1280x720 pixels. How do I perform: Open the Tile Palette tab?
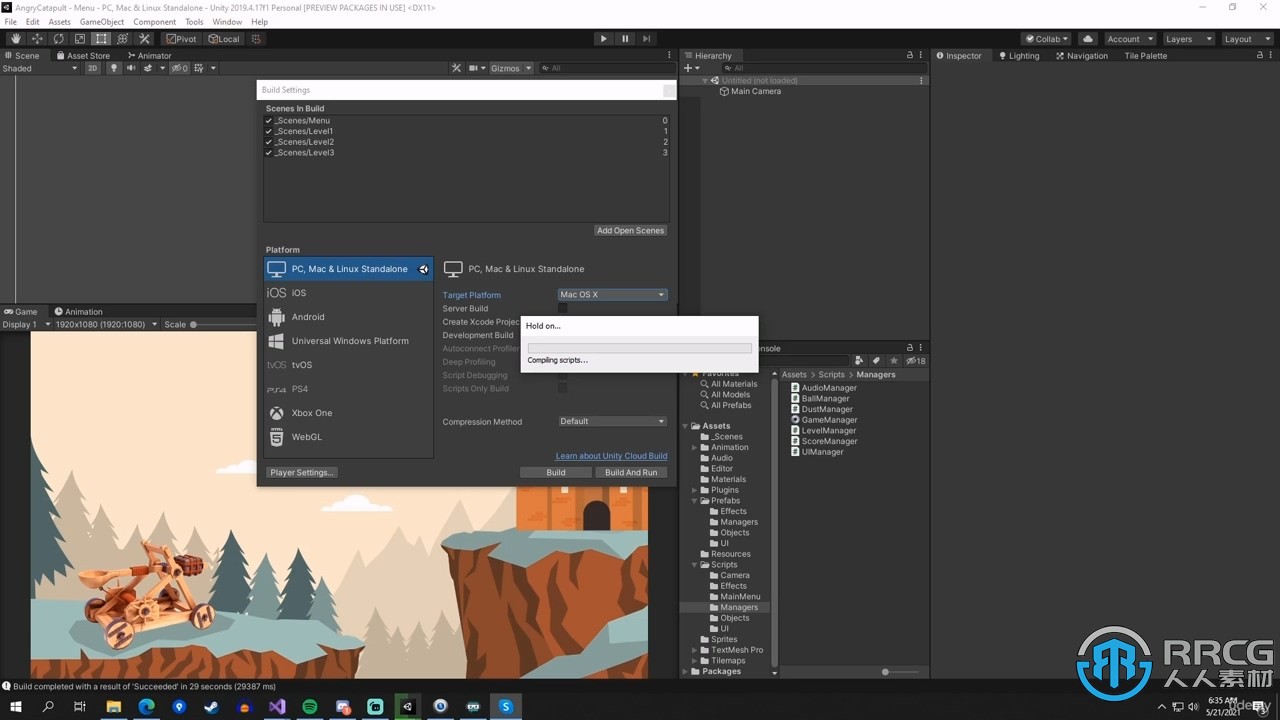coord(1145,56)
